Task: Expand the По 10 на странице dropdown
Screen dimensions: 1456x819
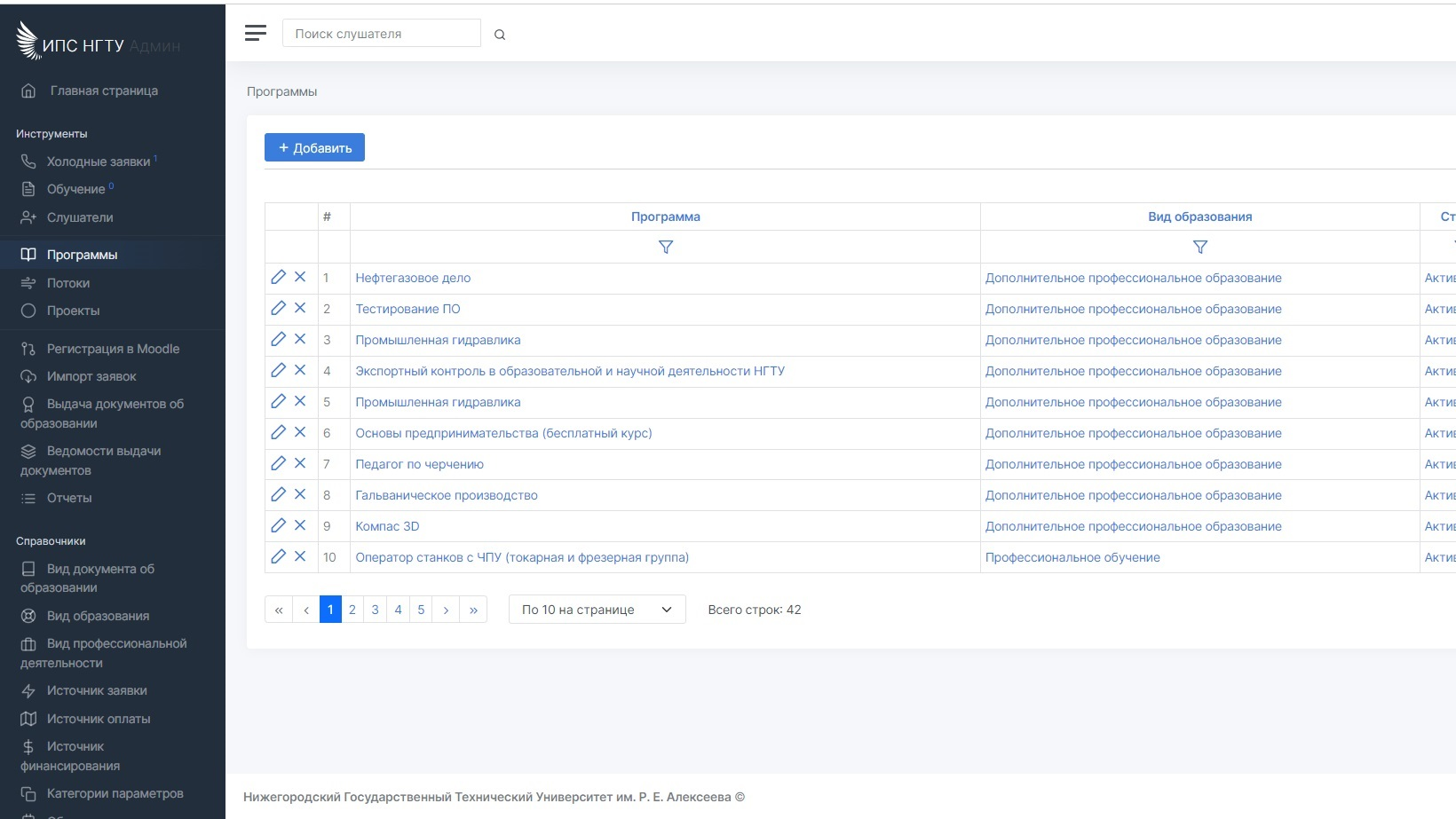Action: click(597, 610)
